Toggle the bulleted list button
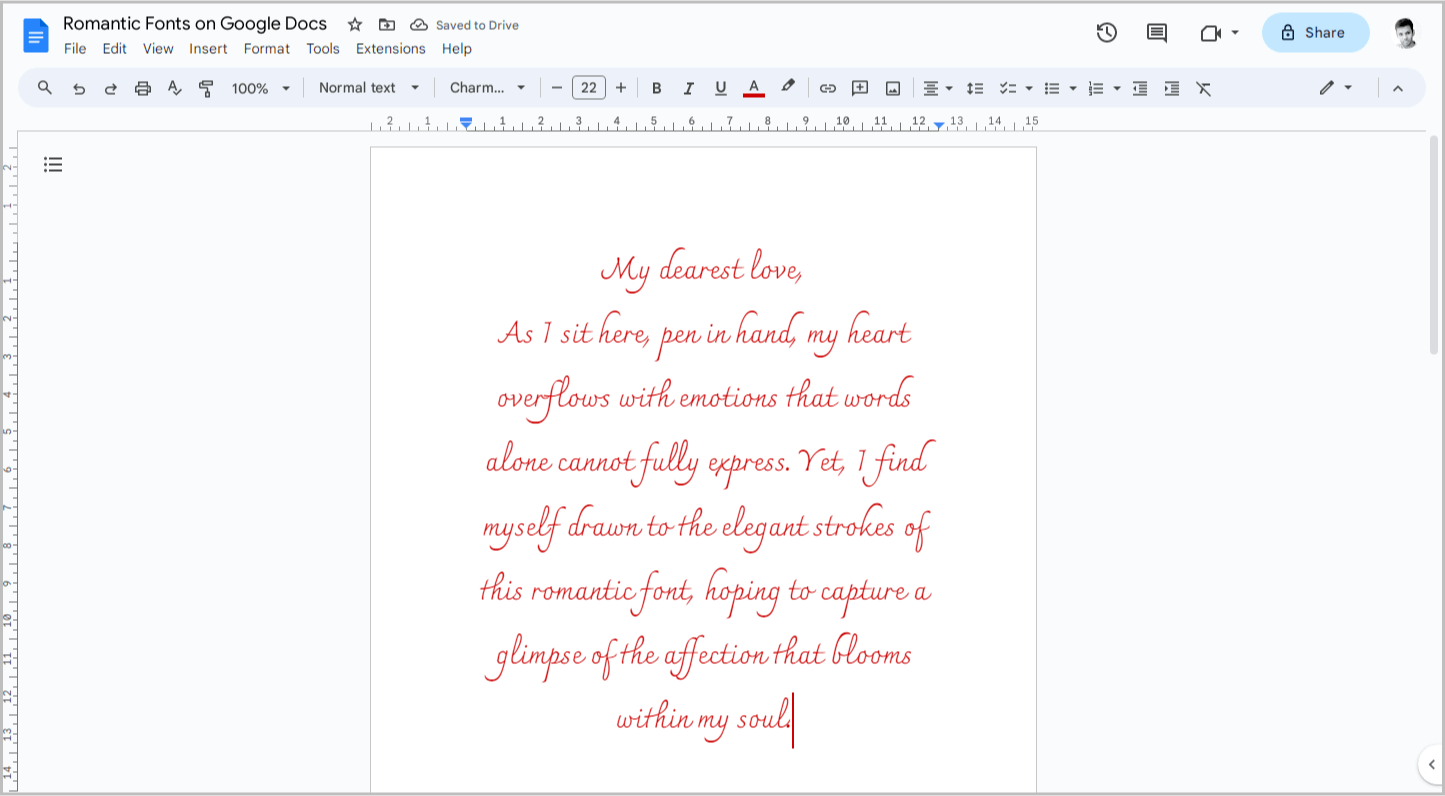Image resolution: width=1445 pixels, height=796 pixels. coord(1052,88)
